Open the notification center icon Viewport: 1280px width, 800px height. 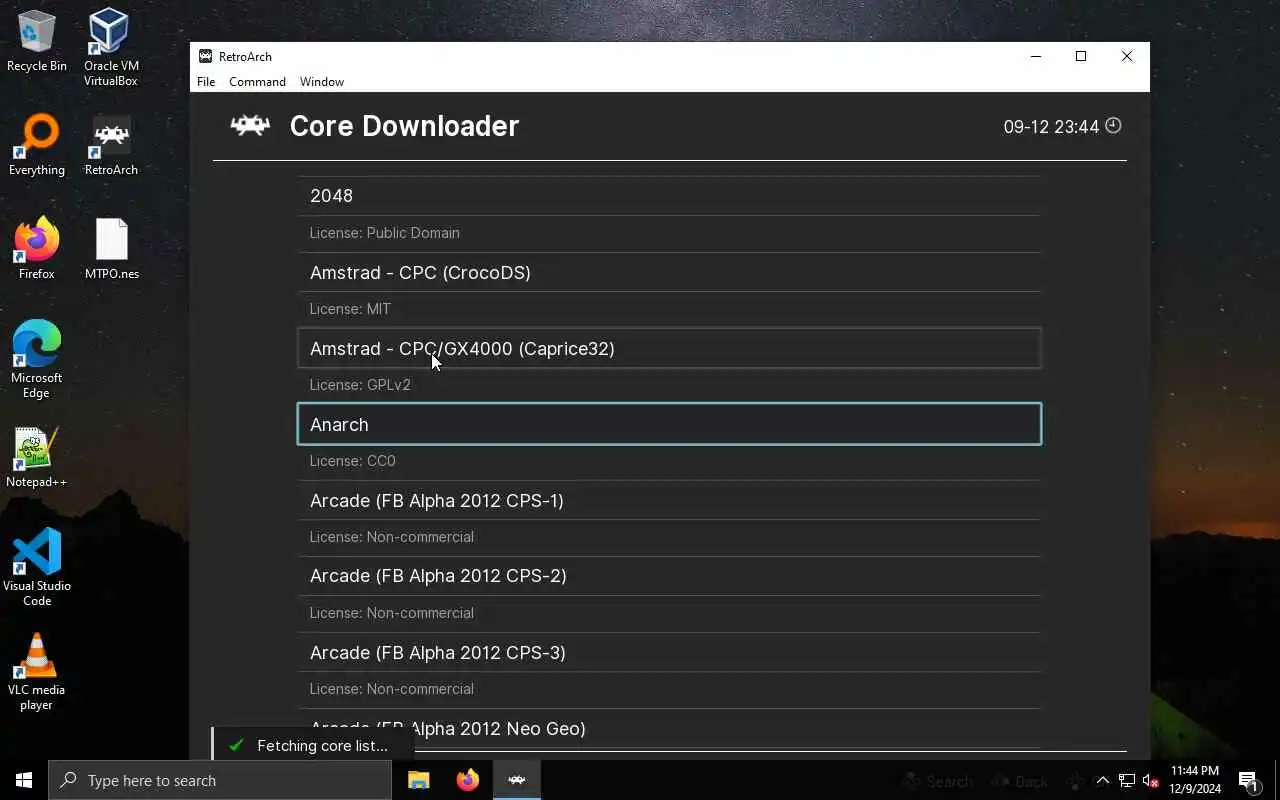[1248, 781]
